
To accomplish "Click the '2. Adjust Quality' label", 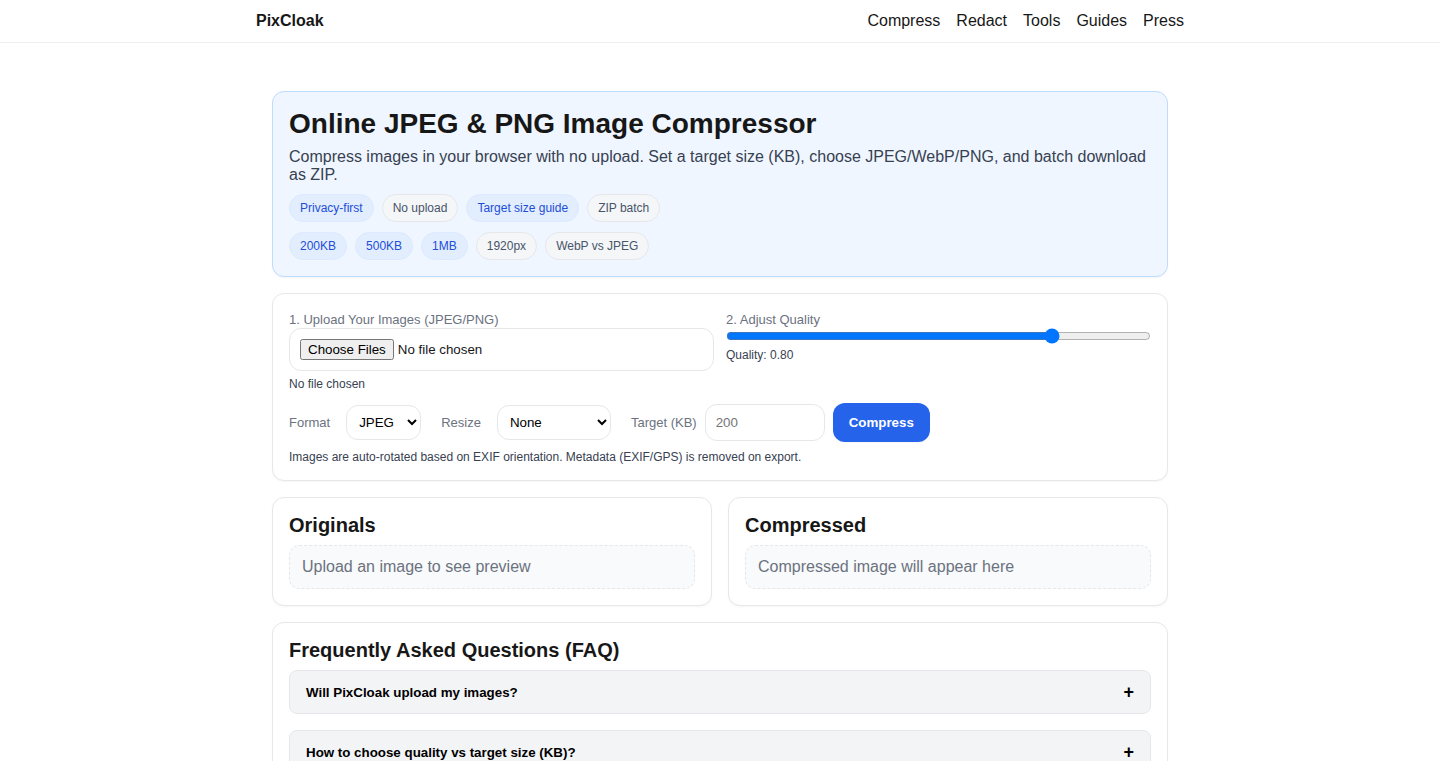I will click(x=773, y=320).
